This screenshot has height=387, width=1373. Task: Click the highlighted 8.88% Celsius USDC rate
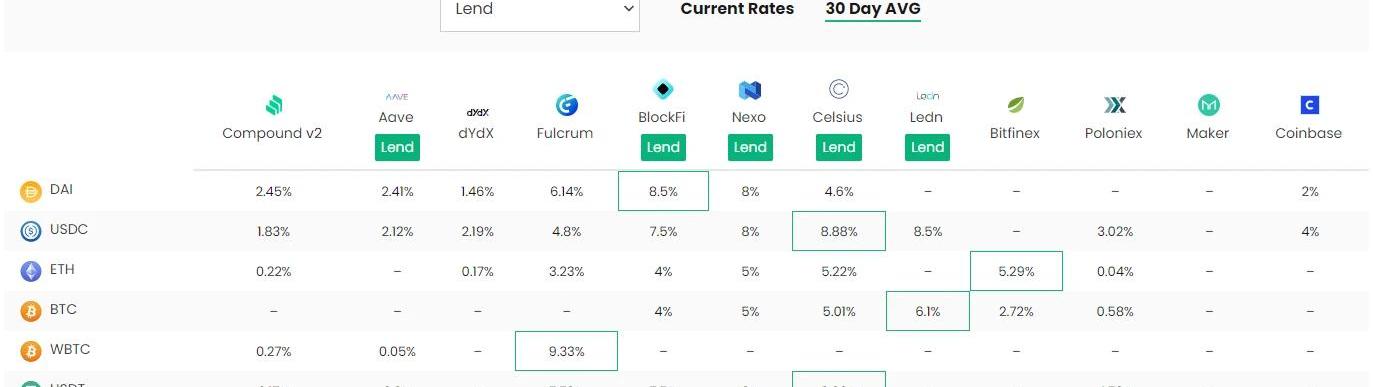(839, 231)
